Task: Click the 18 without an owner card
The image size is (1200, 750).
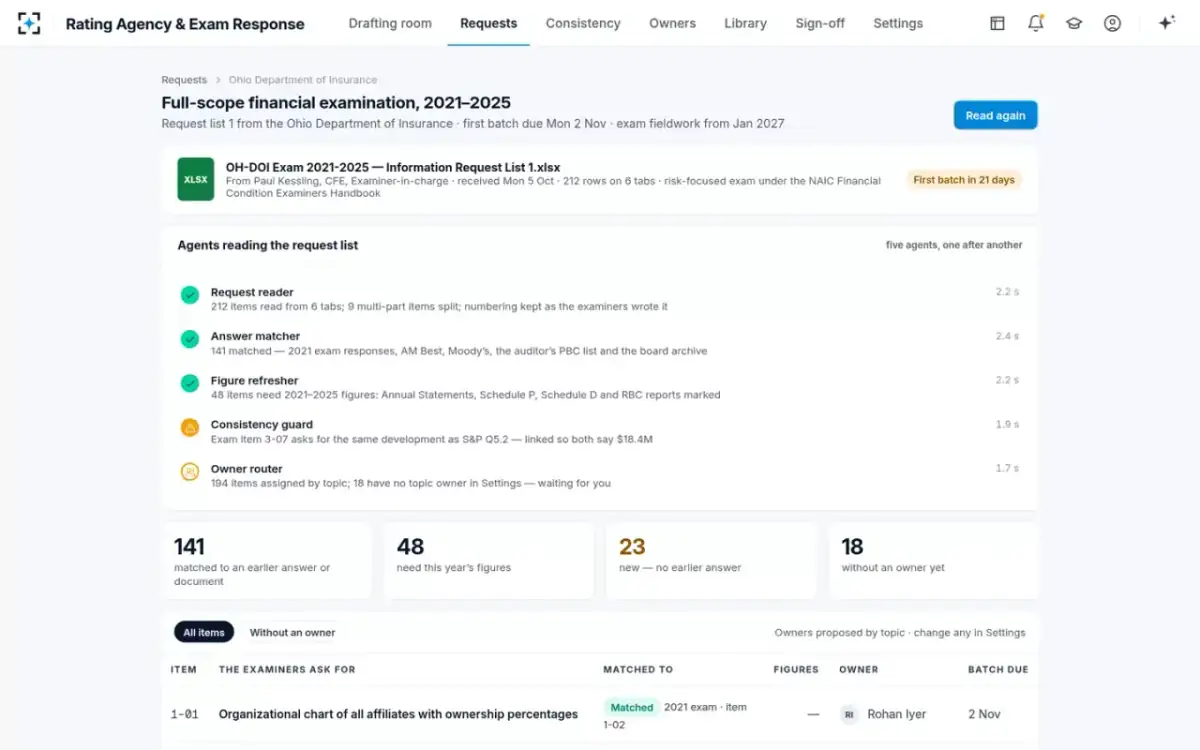Action: pos(934,560)
